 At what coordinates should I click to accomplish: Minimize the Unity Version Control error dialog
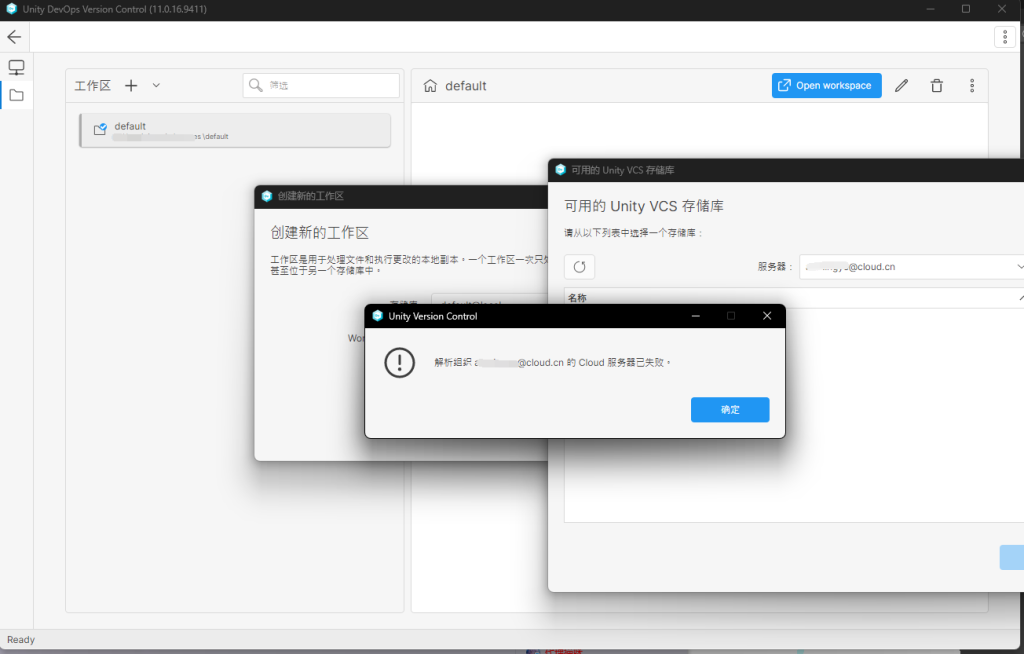click(x=695, y=316)
